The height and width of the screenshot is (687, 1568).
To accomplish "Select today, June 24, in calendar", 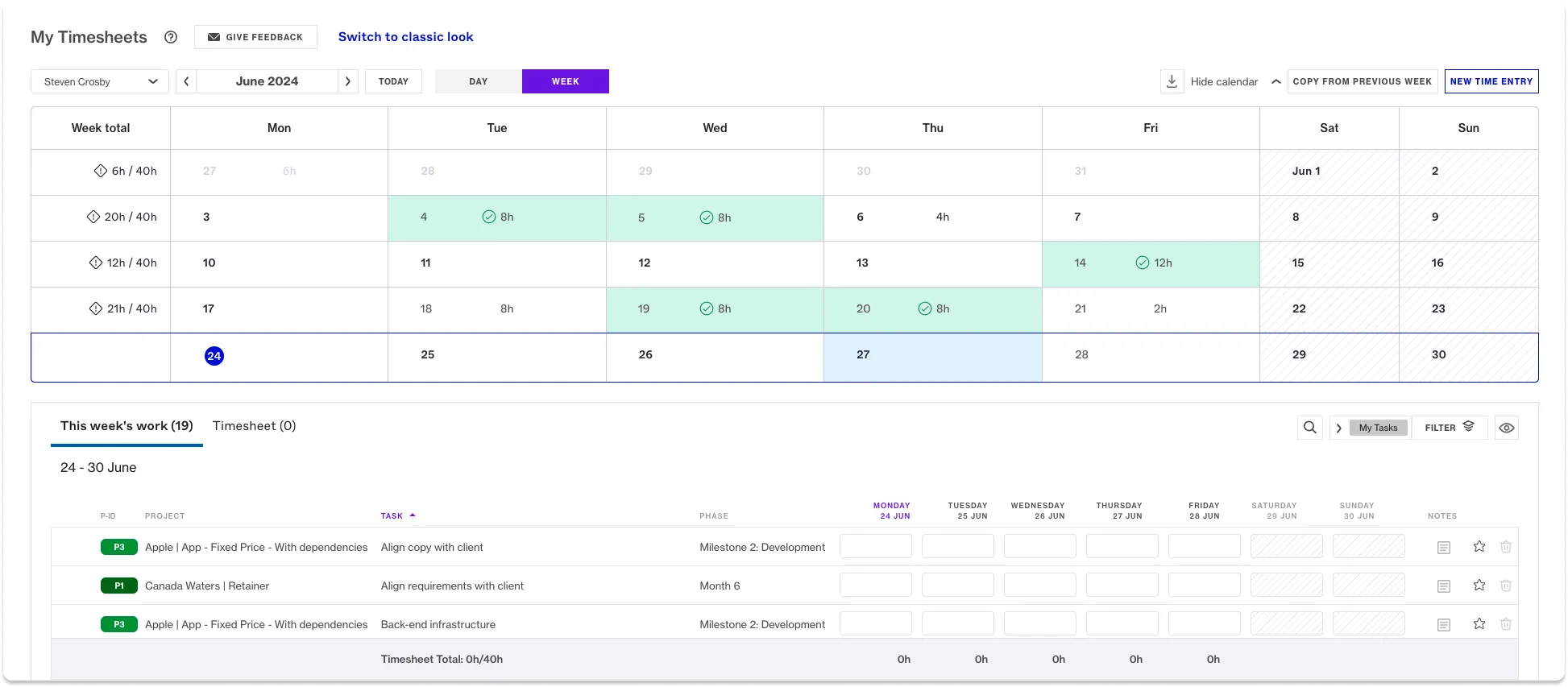I will point(214,356).
